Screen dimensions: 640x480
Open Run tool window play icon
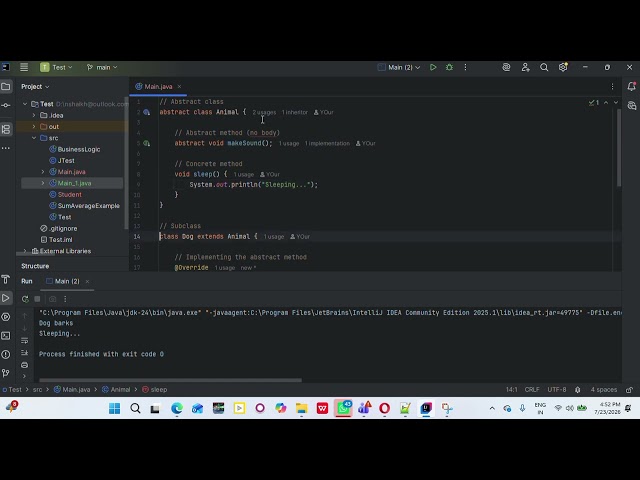coord(6,298)
